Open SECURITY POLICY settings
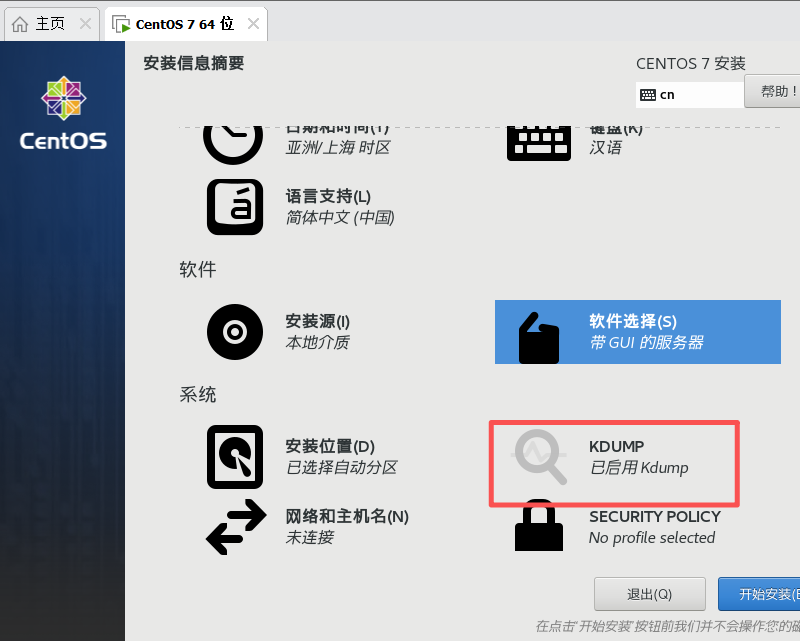The height and width of the screenshot is (641, 800). 655,516
